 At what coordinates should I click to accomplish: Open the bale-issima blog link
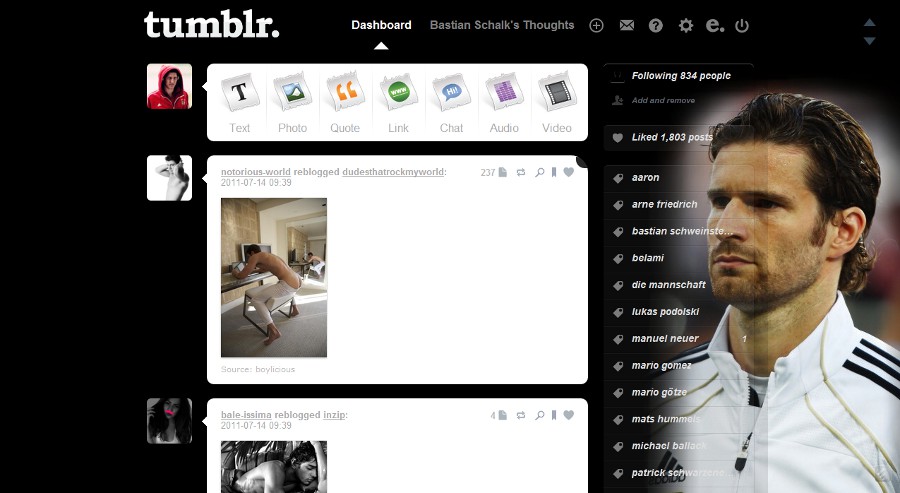(x=246, y=415)
